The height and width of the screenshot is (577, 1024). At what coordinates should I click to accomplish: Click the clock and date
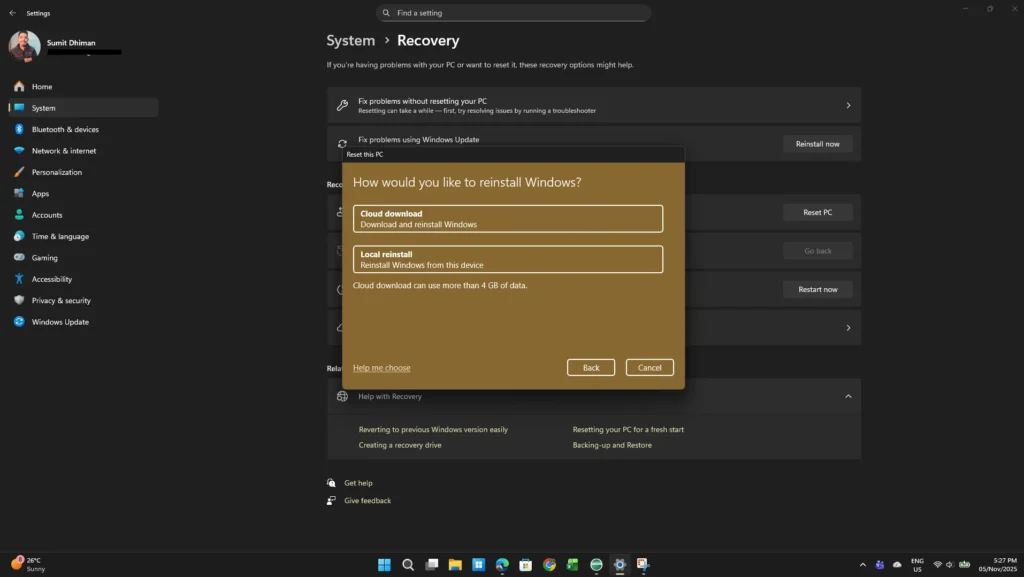998,565
